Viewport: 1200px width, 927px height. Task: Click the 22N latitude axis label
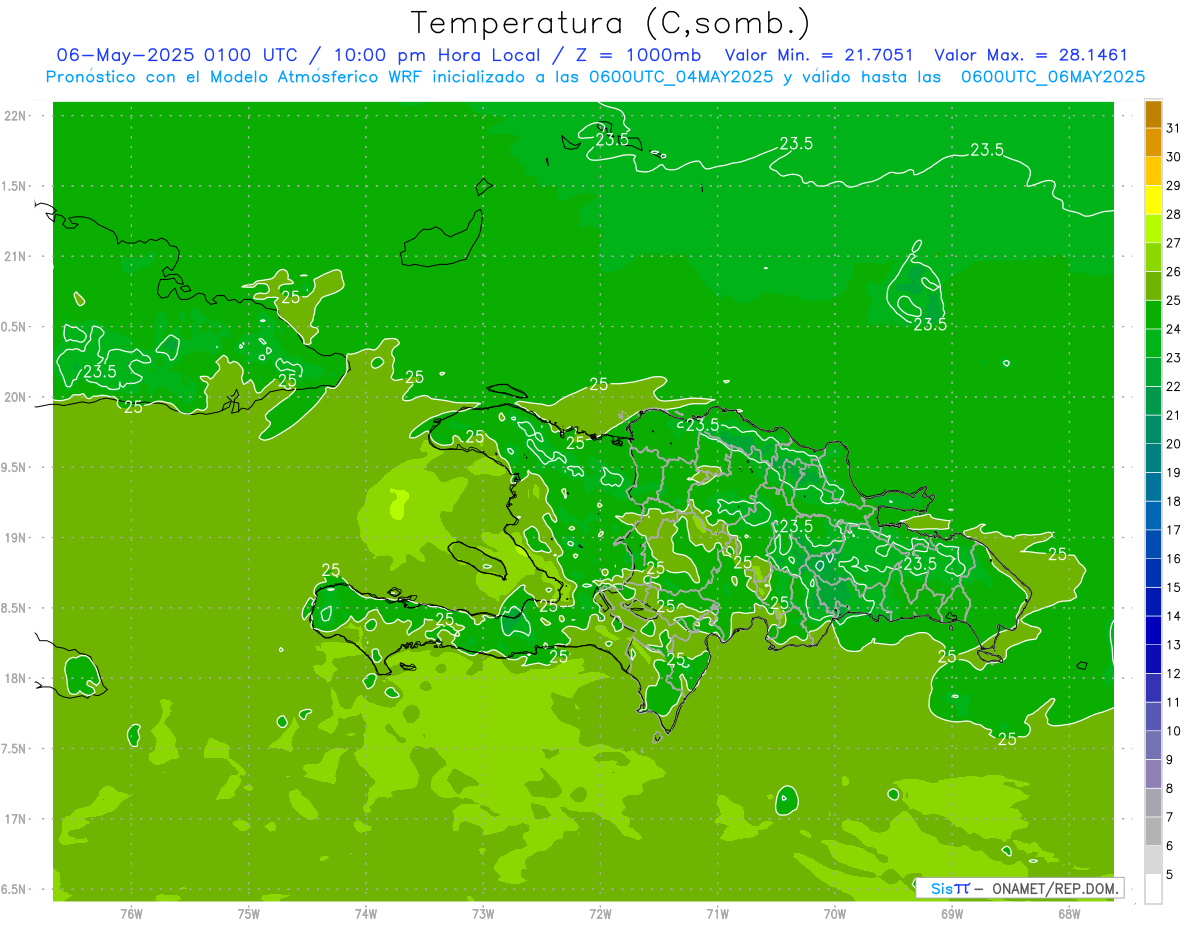[x=15, y=116]
